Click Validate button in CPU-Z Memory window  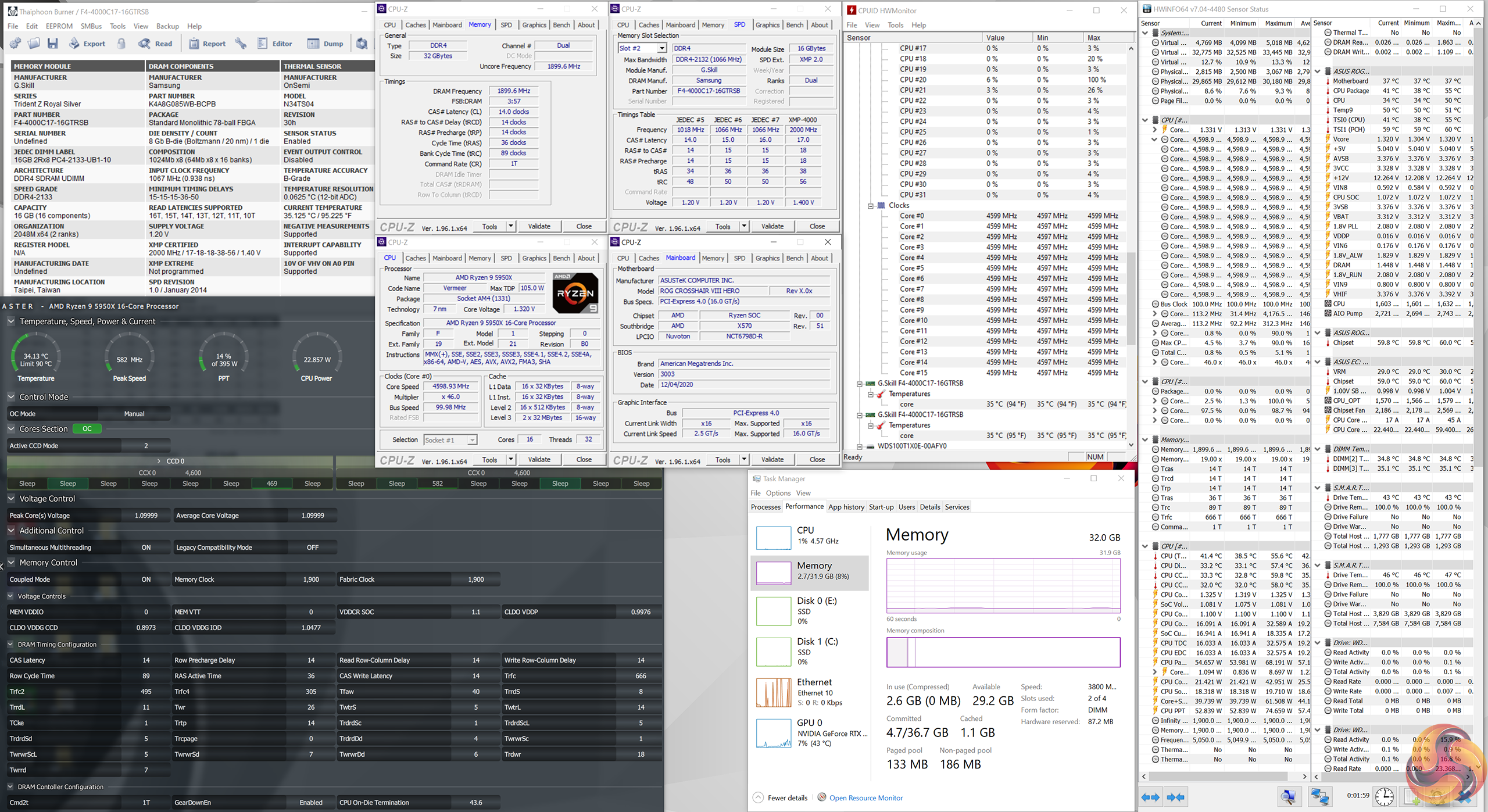coord(539,226)
